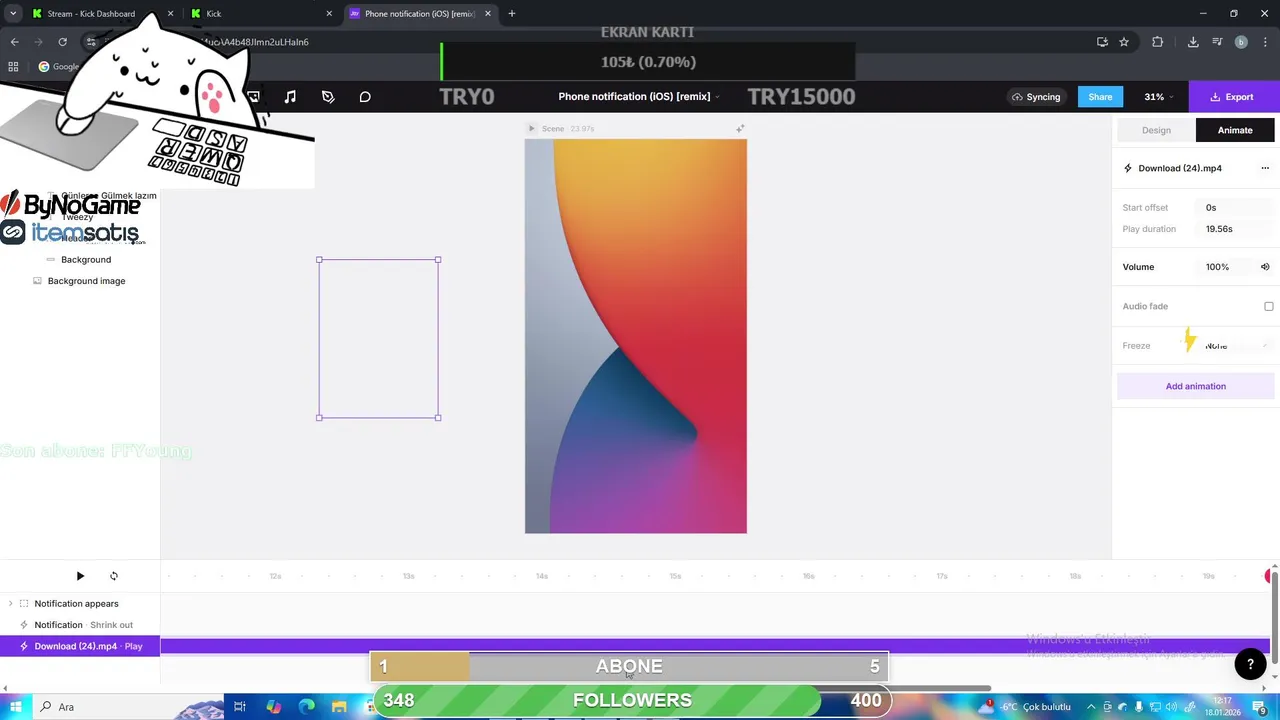The image size is (1280, 720).
Task: Click the Add animation button
Action: [1196, 386]
